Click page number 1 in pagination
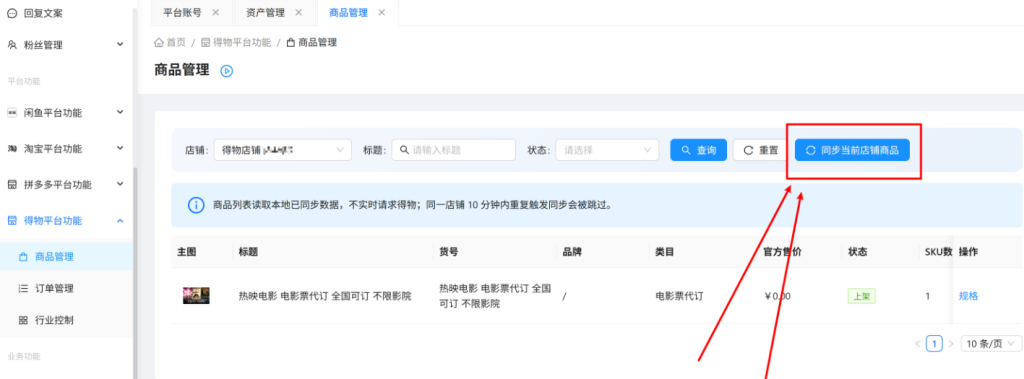The image size is (1024, 379). (935, 344)
